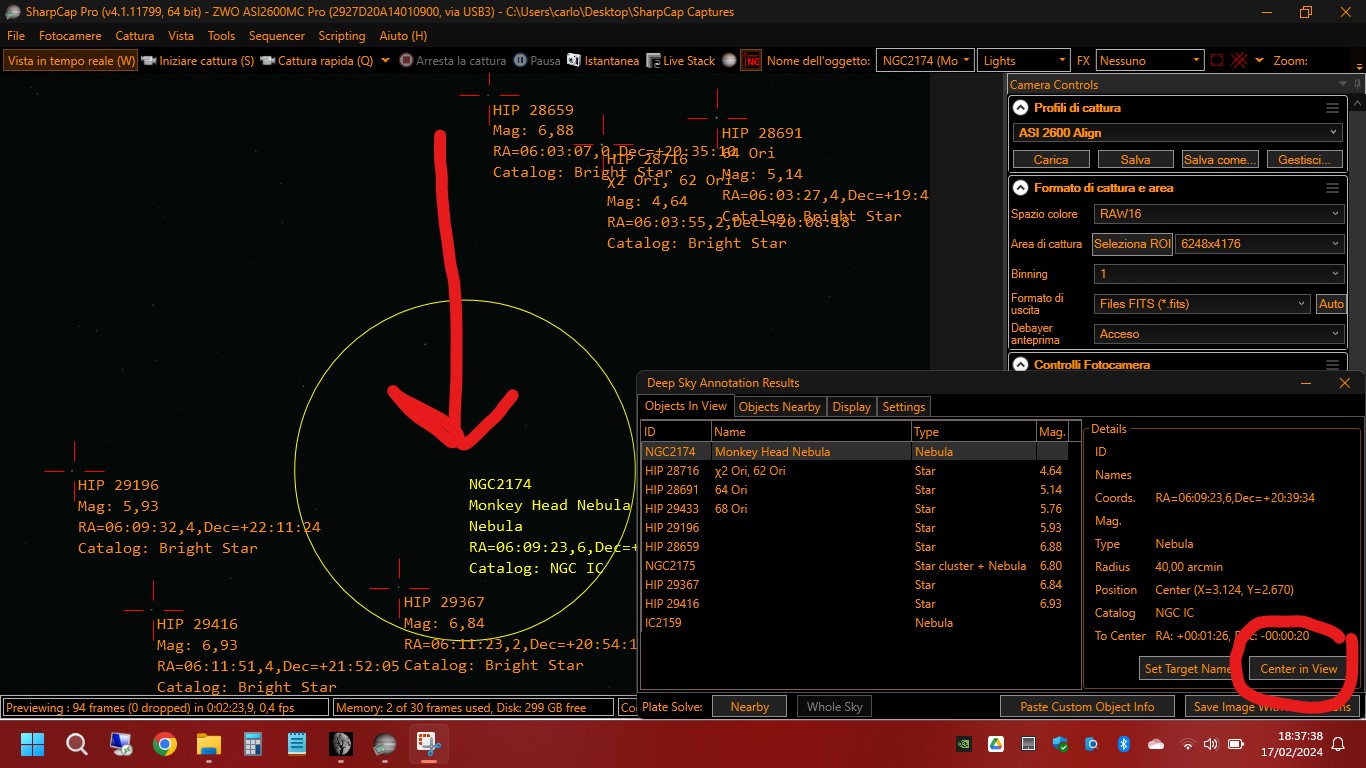Open File Explorer from the taskbar

(208, 744)
